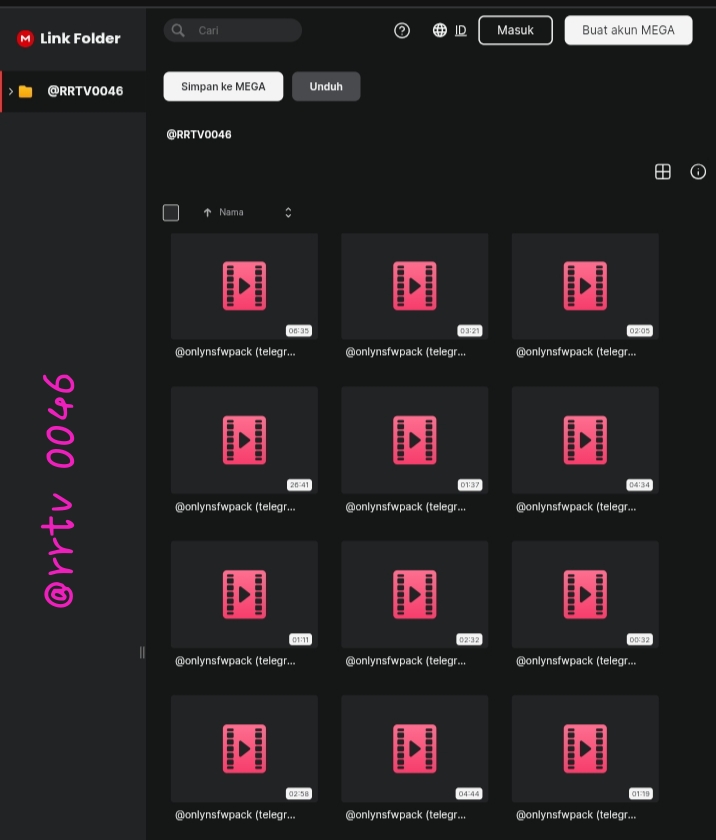Click the MEGA logo icon

[25, 38]
